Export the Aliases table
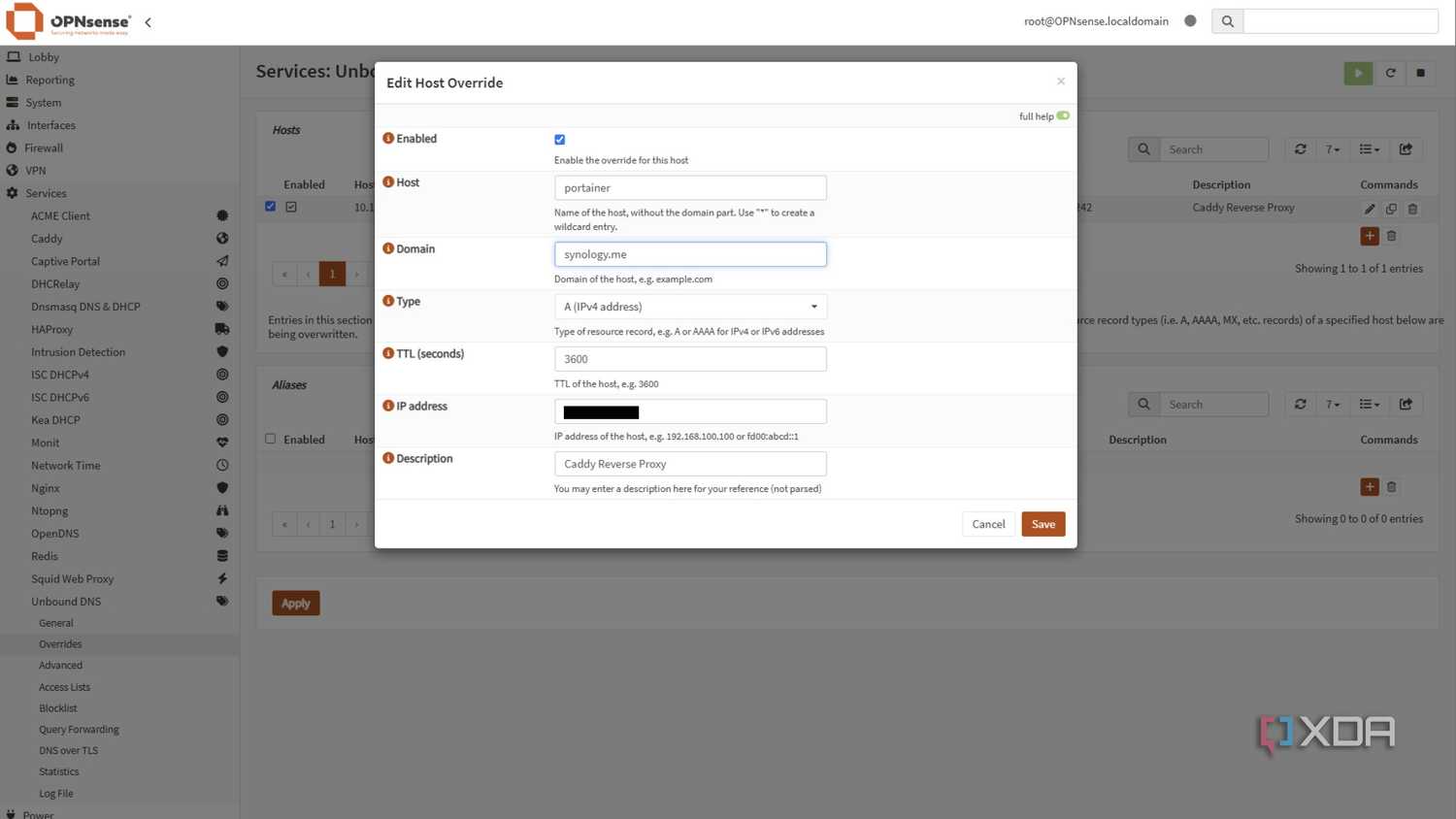 pos(1406,405)
